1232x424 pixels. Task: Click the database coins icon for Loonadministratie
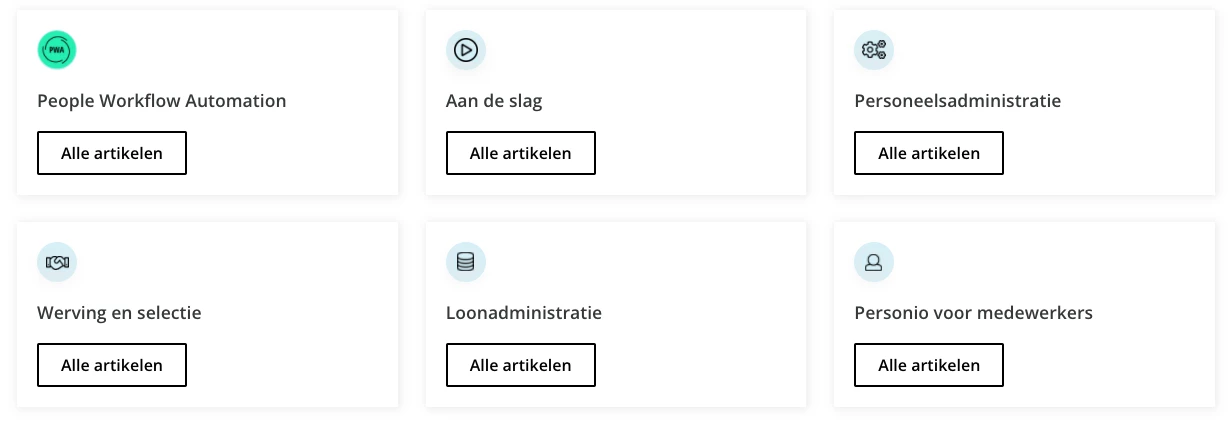pyautogui.click(x=466, y=262)
